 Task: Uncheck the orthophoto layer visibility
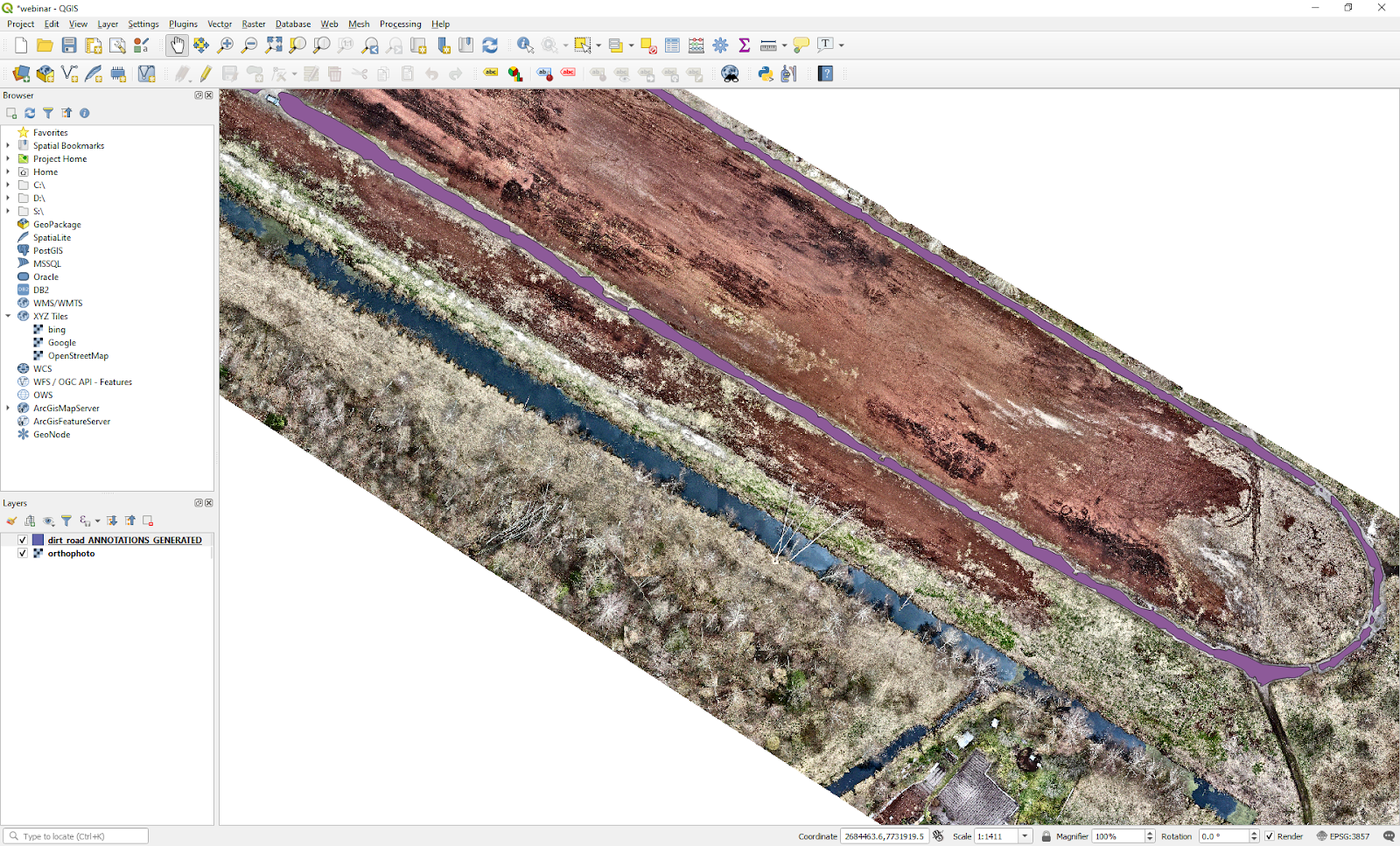23,554
